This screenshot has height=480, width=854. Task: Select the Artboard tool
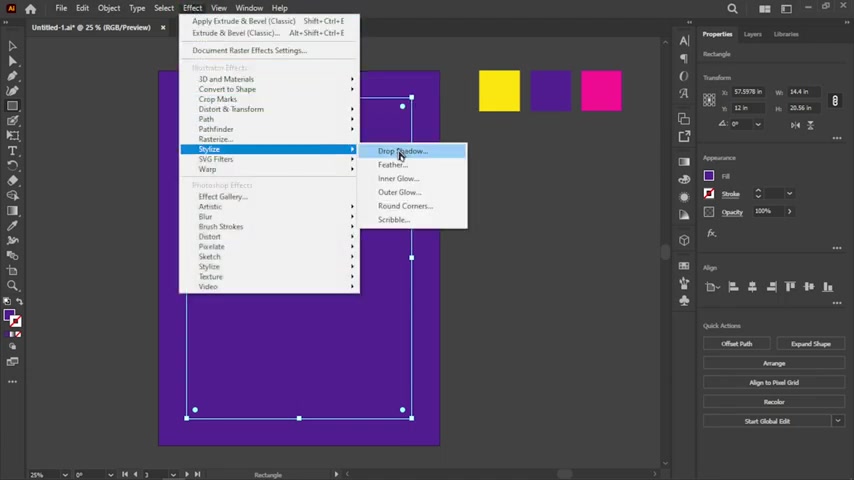[x=12, y=270]
